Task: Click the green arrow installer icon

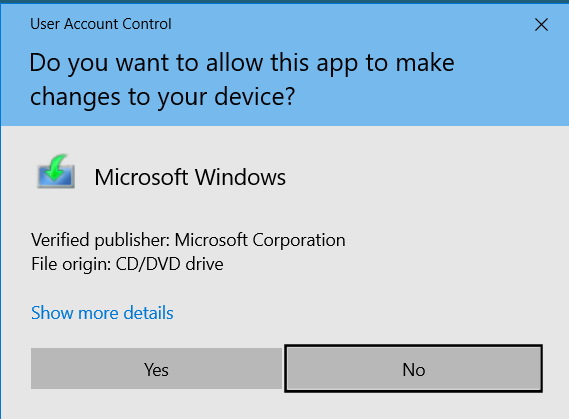Action: pyautogui.click(x=56, y=171)
